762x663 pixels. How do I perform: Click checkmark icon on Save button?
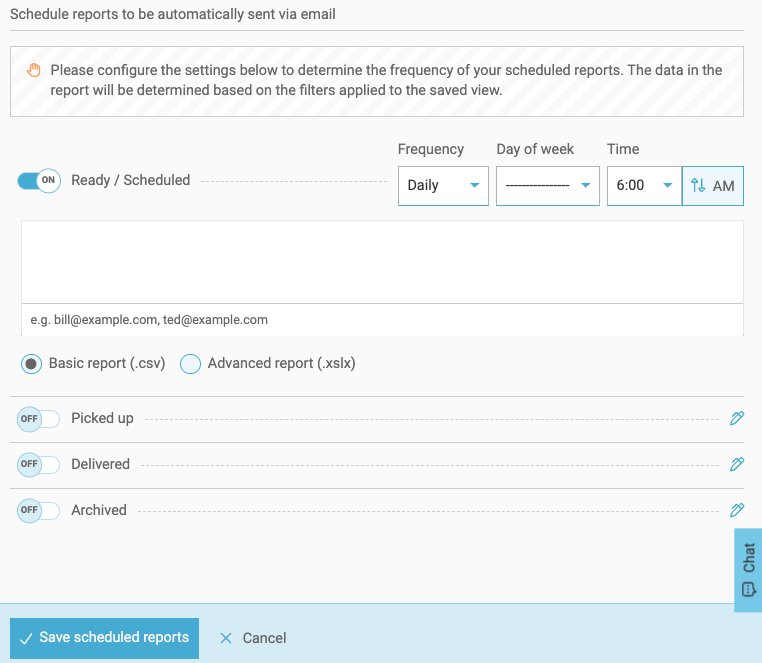(x=26, y=638)
